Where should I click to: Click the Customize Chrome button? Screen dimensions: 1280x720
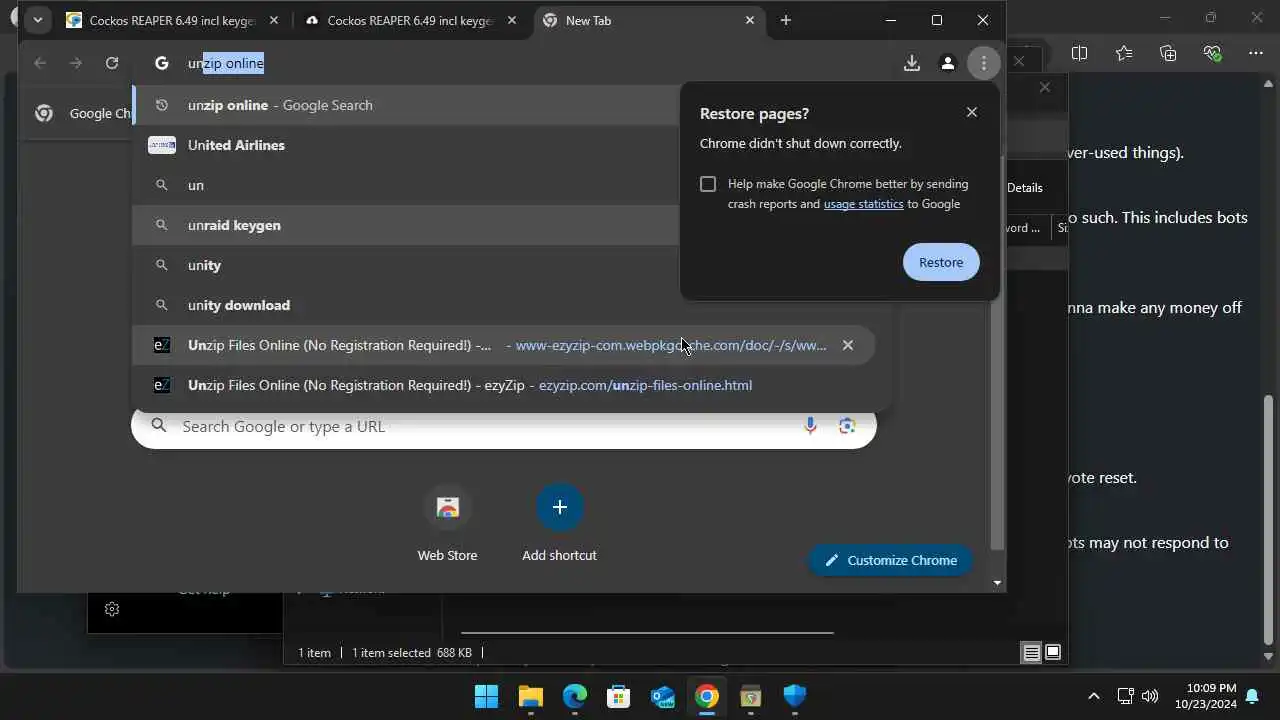tap(889, 560)
